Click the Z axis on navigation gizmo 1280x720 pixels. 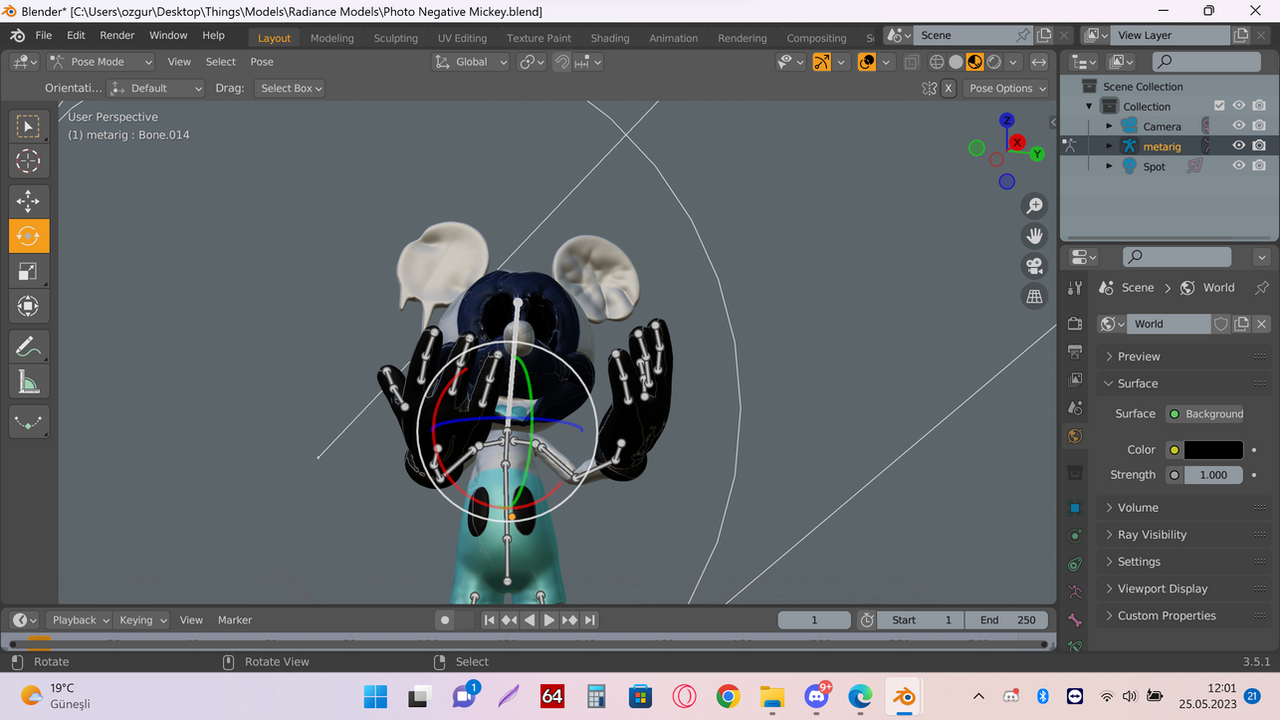1007,121
